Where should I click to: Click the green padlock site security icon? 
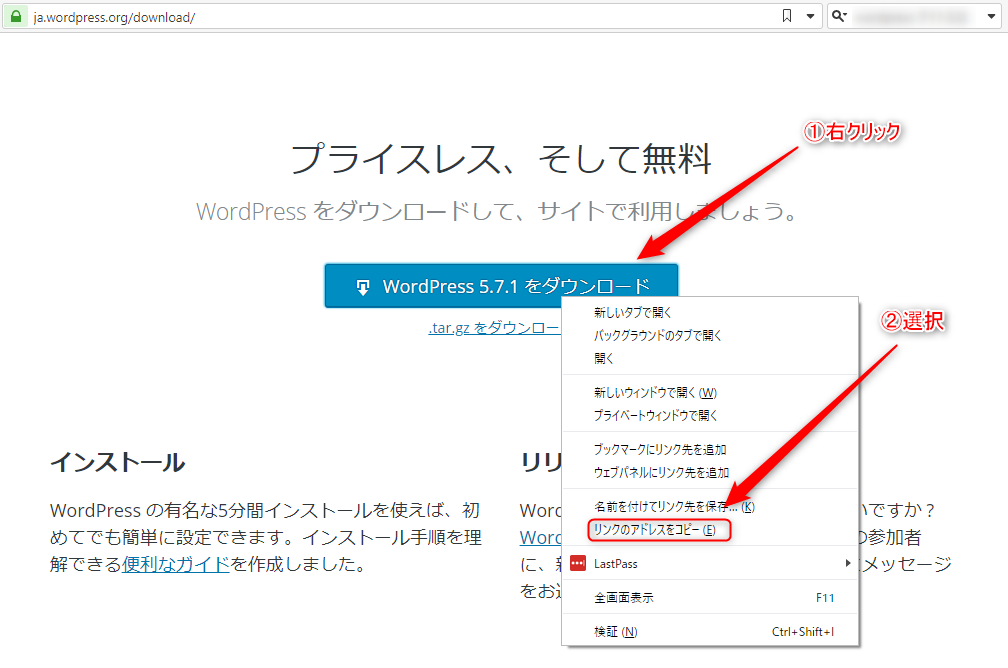16,17
